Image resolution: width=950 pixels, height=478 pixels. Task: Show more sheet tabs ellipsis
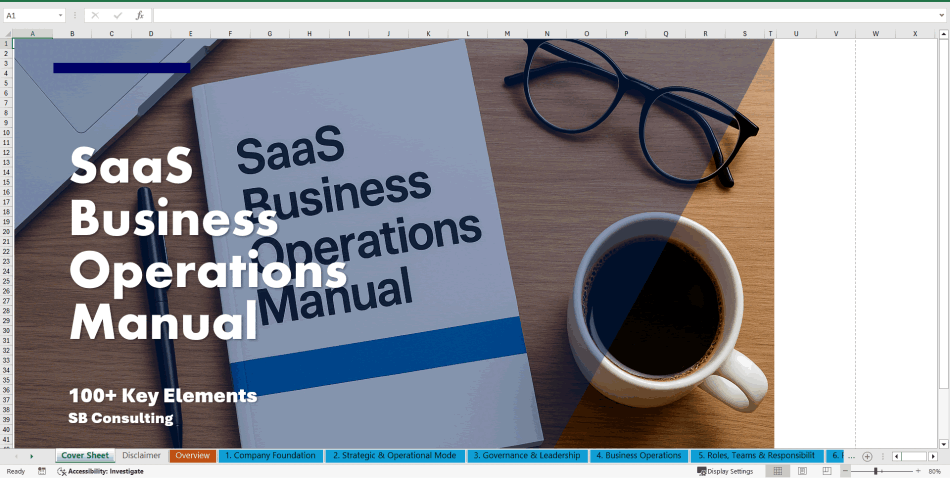851,456
